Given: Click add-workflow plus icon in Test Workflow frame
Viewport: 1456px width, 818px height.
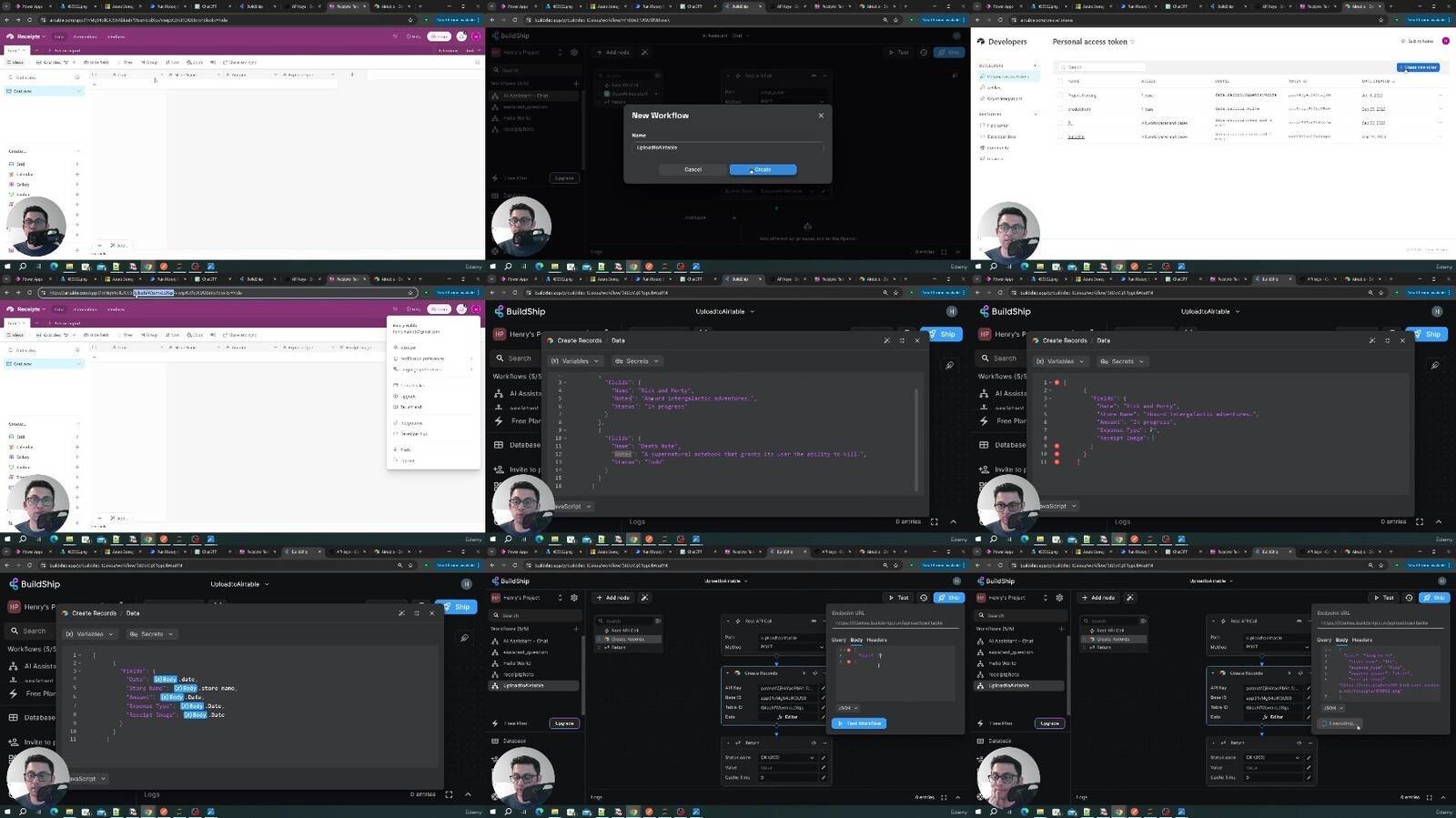Looking at the screenshot, I should pos(576,629).
